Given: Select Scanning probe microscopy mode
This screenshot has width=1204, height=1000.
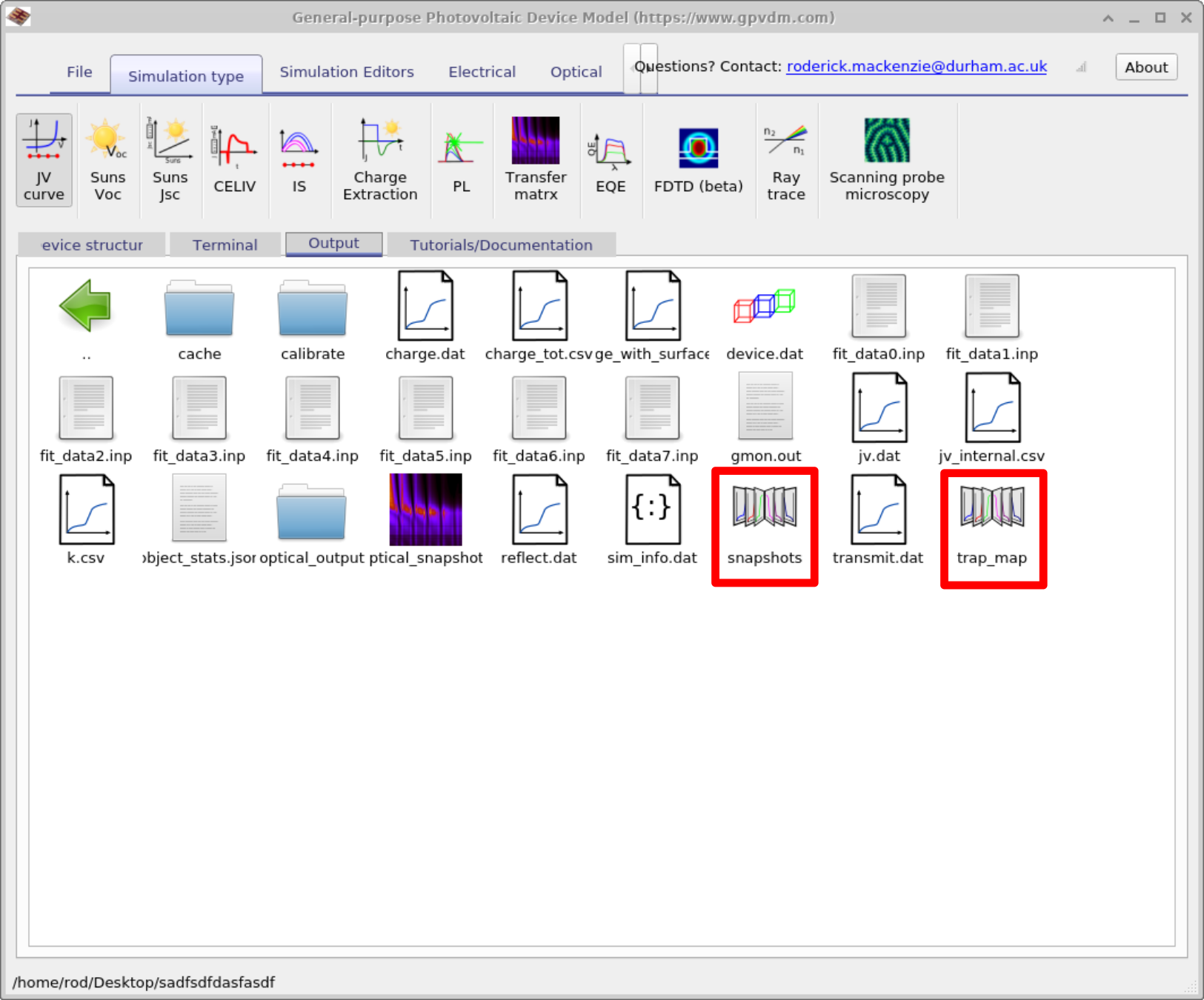Looking at the screenshot, I should pyautogui.click(x=886, y=159).
